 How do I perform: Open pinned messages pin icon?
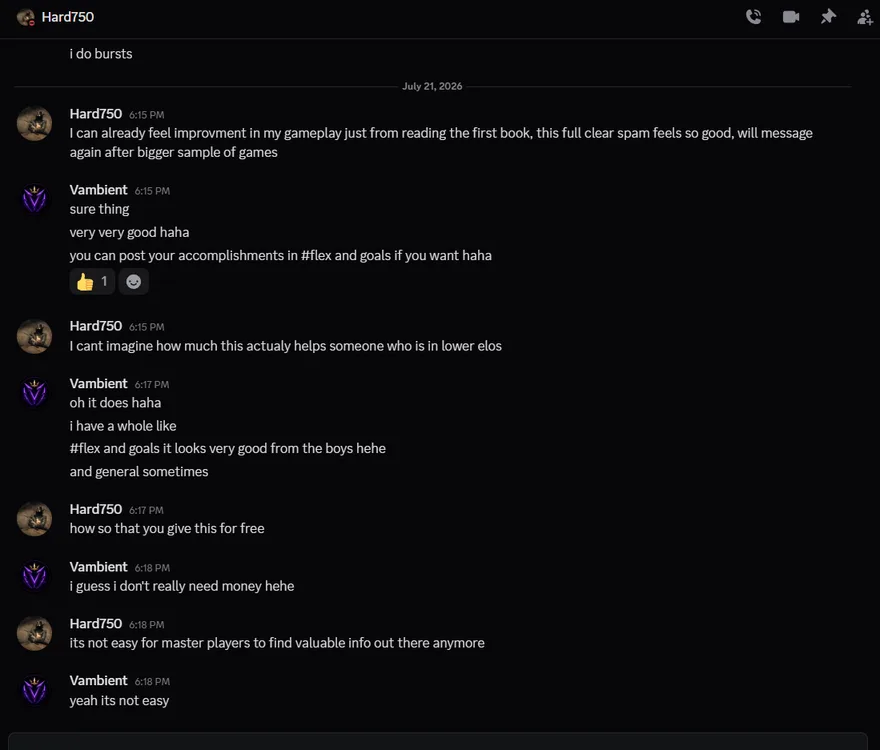point(828,17)
